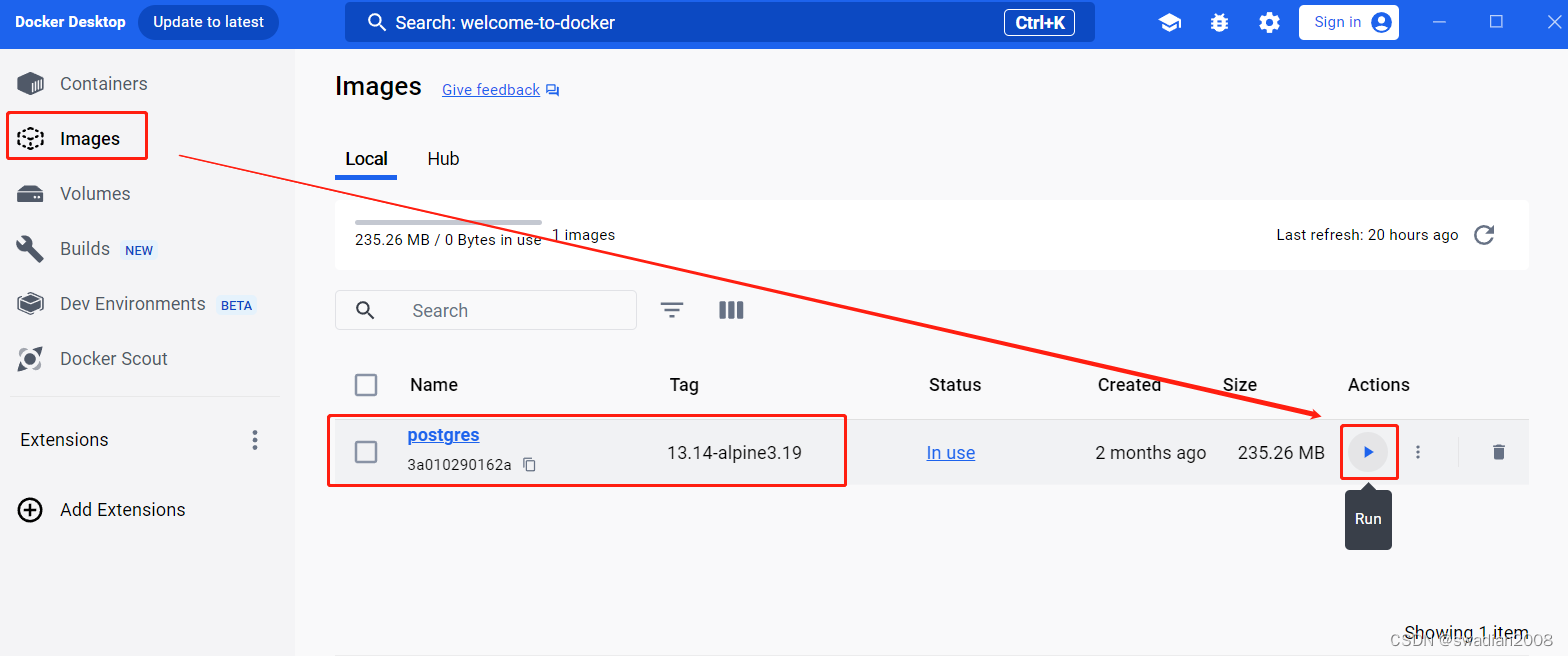
Task: Open the columns view icon
Action: 731,311
